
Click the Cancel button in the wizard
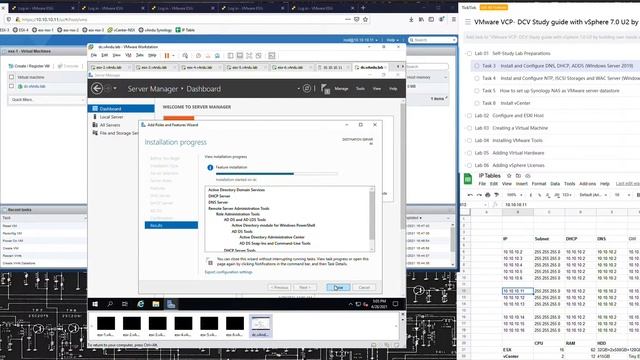pyautogui.click(x=364, y=287)
